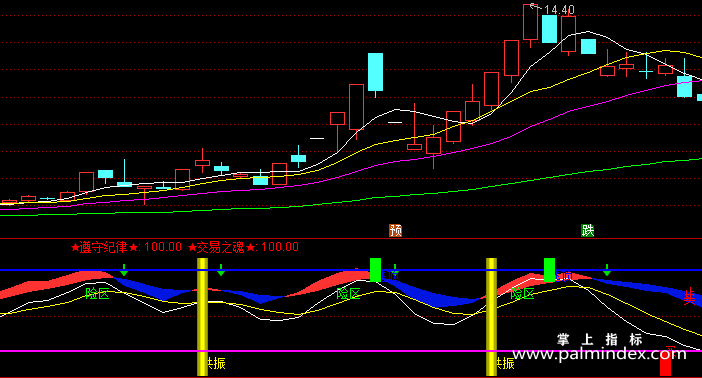
Task: Click the last green down arrow on blue line
Action: [x=607, y=270]
